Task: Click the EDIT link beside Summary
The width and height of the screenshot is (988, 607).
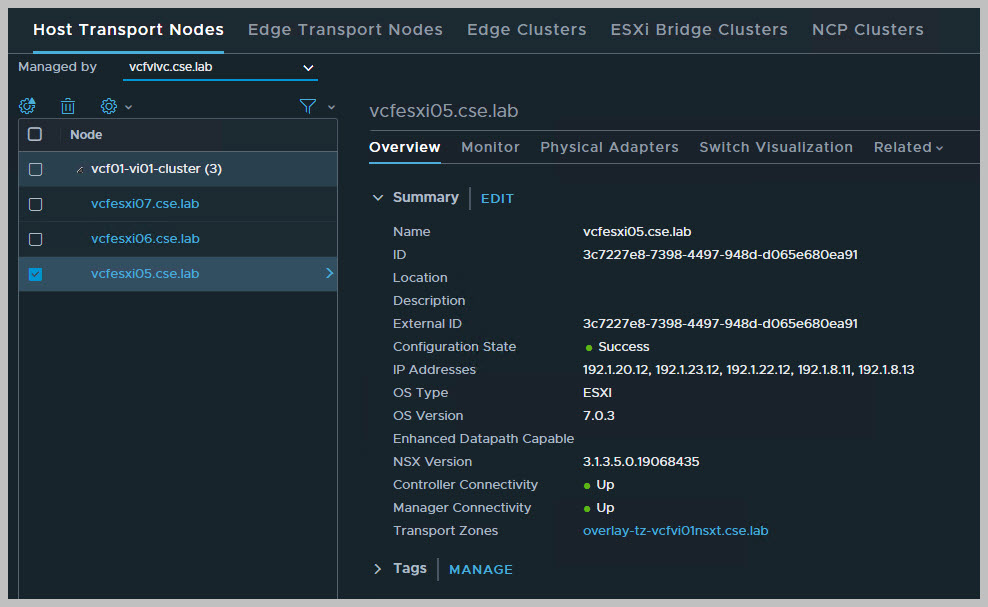Action: click(497, 199)
